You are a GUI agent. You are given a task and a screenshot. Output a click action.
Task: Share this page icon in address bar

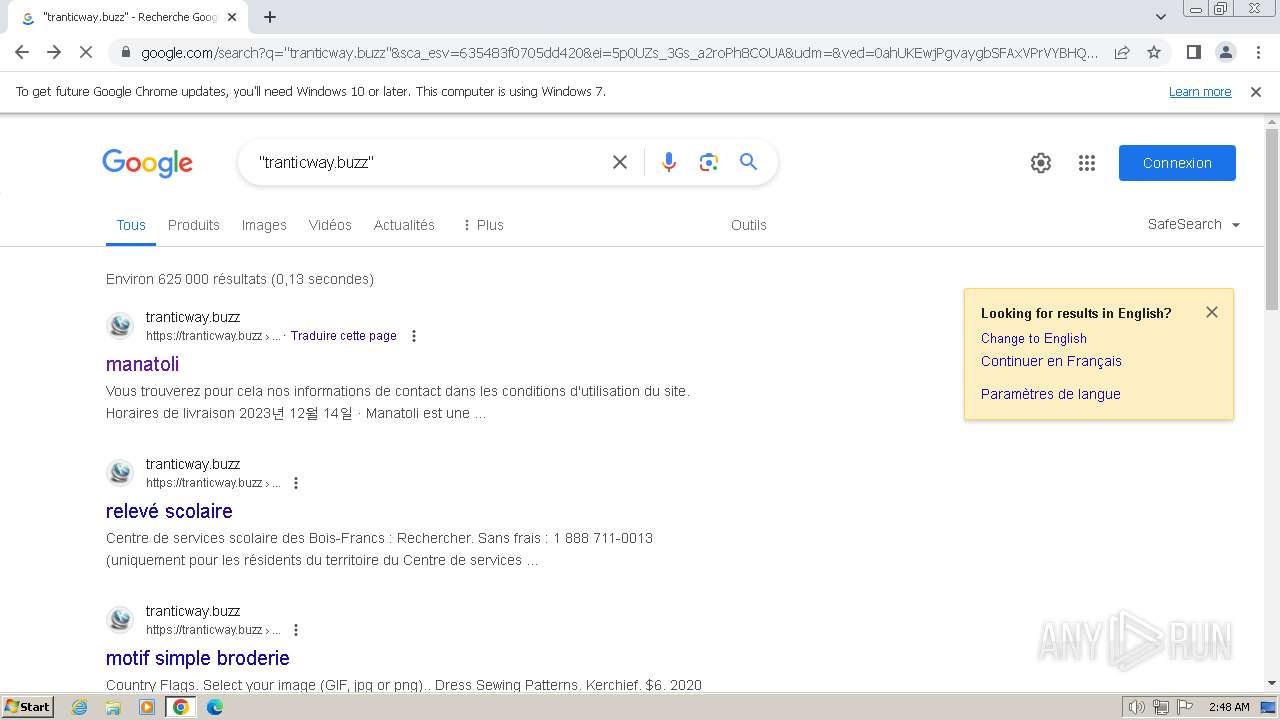[x=1122, y=53]
